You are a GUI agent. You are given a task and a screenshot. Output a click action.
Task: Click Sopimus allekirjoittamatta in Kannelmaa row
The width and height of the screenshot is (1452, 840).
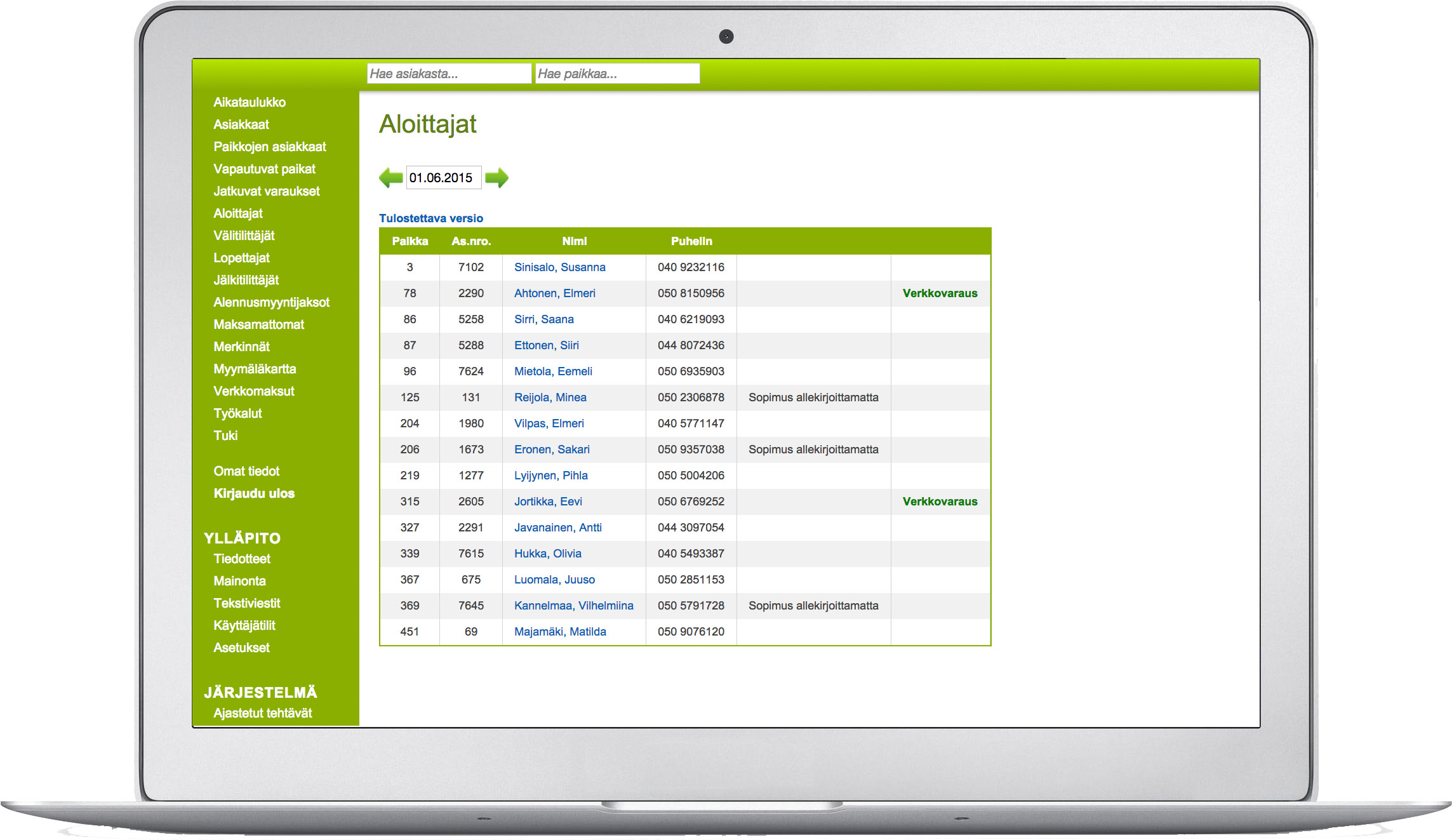click(x=813, y=606)
